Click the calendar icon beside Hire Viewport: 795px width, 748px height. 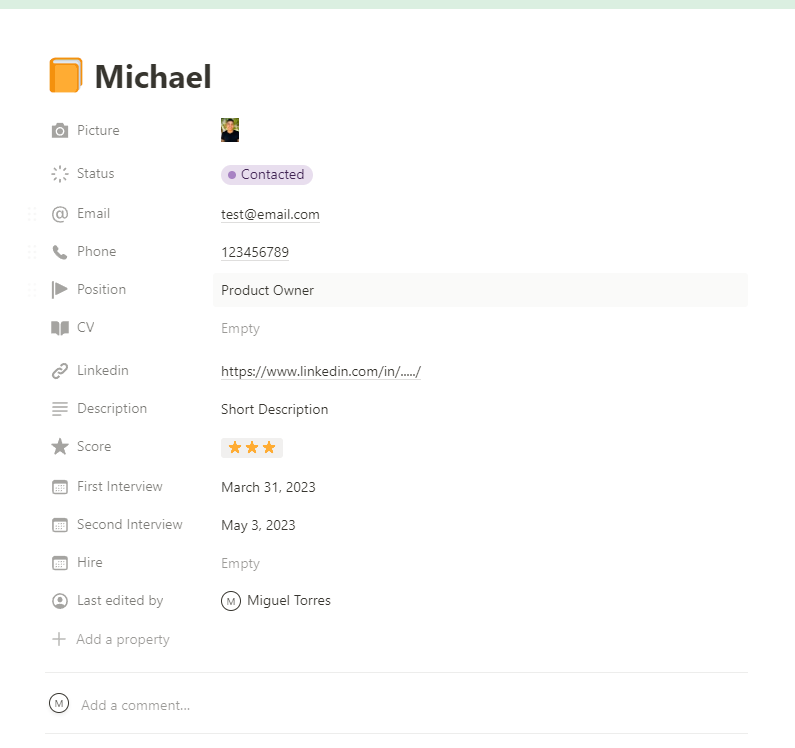tap(60, 563)
